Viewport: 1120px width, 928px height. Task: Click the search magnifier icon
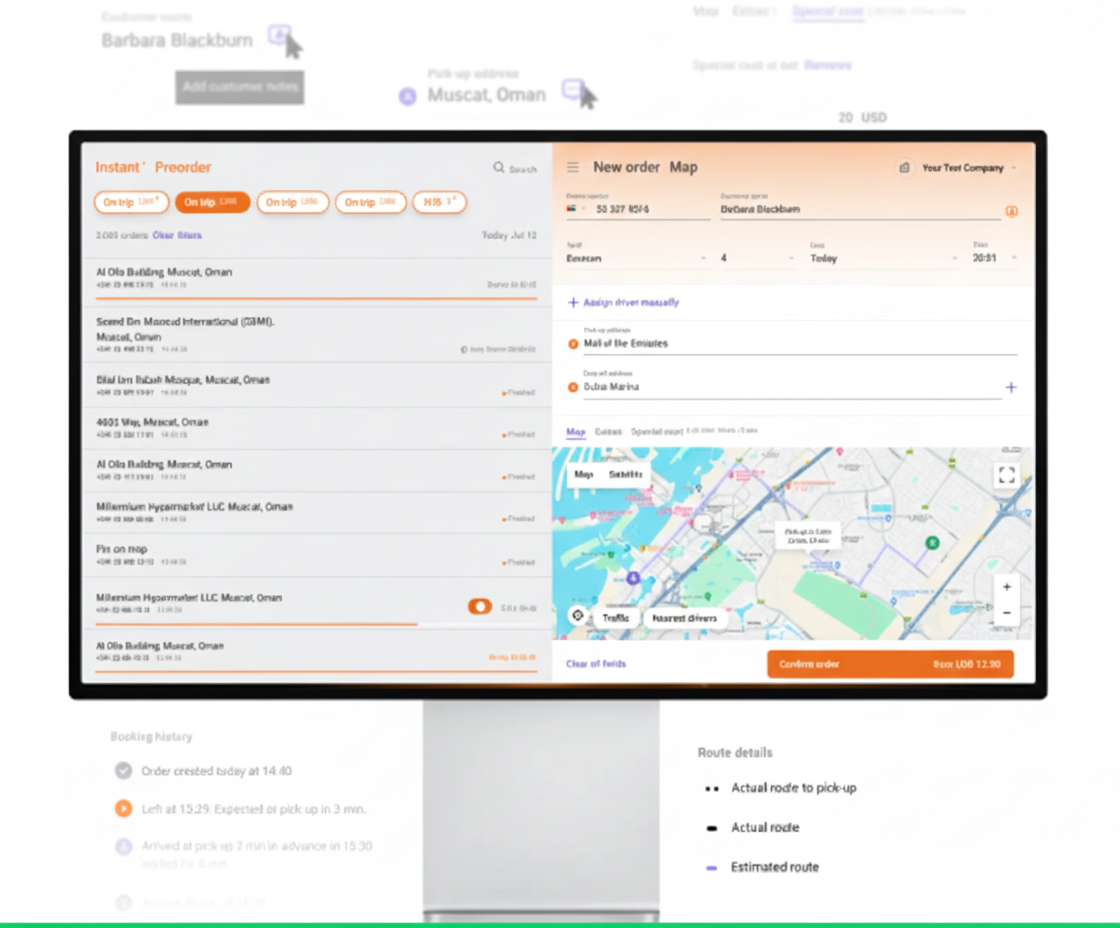pos(499,168)
